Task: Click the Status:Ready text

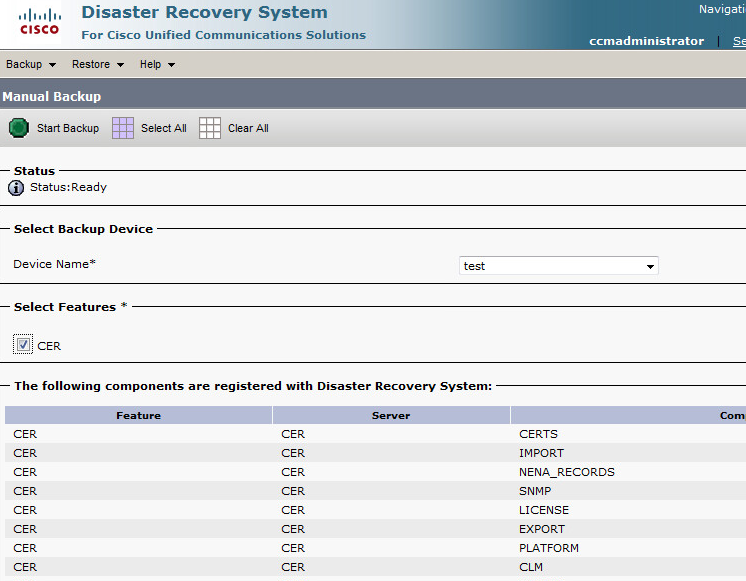Action: pyautogui.click(x=68, y=187)
